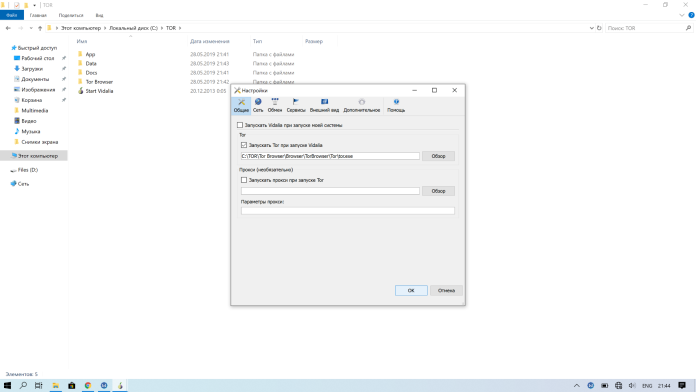Open the Помощь icon
The image size is (696, 392).
click(396, 105)
